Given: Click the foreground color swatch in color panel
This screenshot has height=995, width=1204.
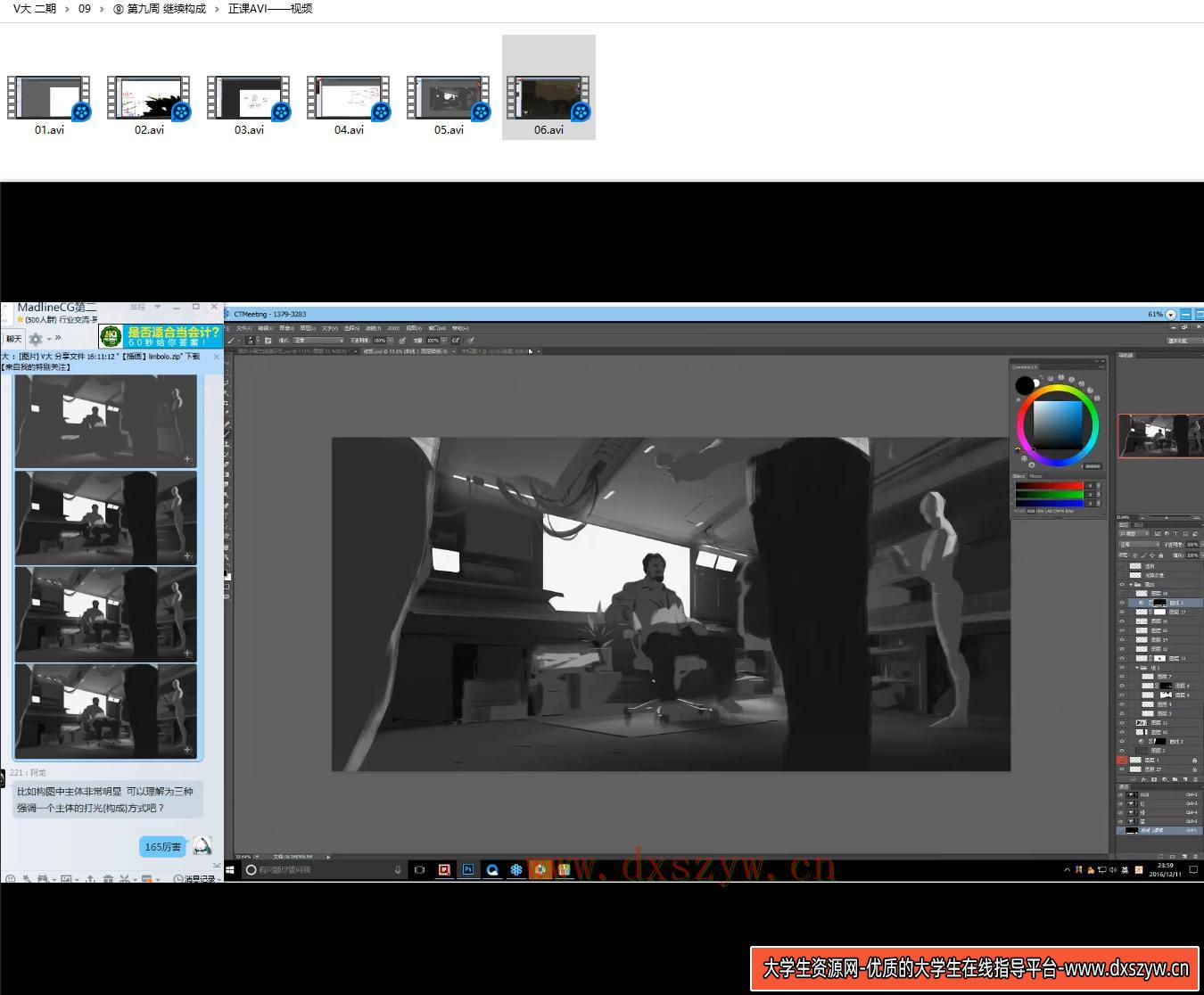Looking at the screenshot, I should point(1024,385).
